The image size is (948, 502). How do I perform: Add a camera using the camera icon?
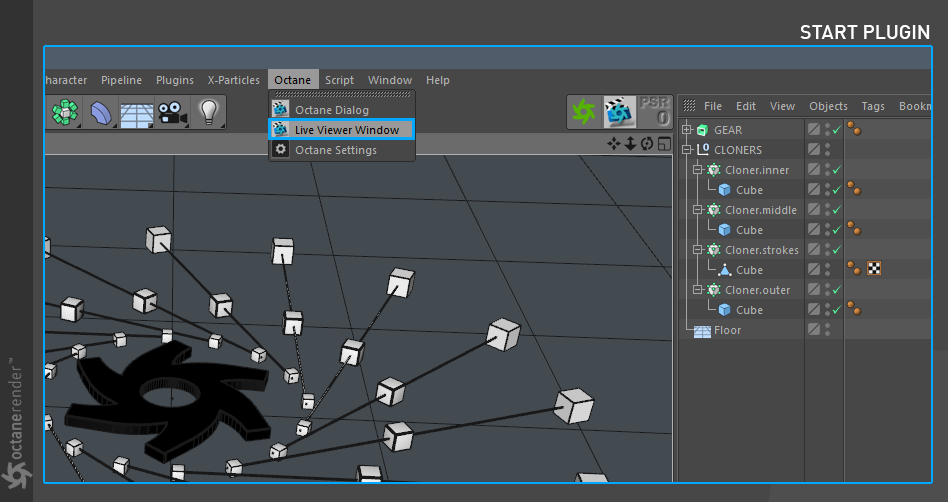172,112
